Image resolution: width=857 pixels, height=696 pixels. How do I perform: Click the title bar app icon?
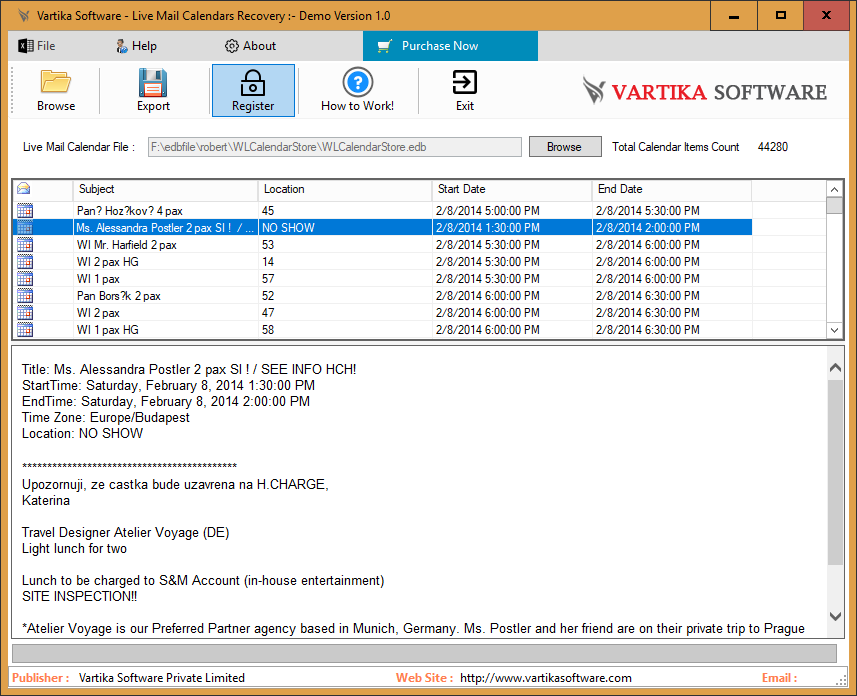(22, 15)
